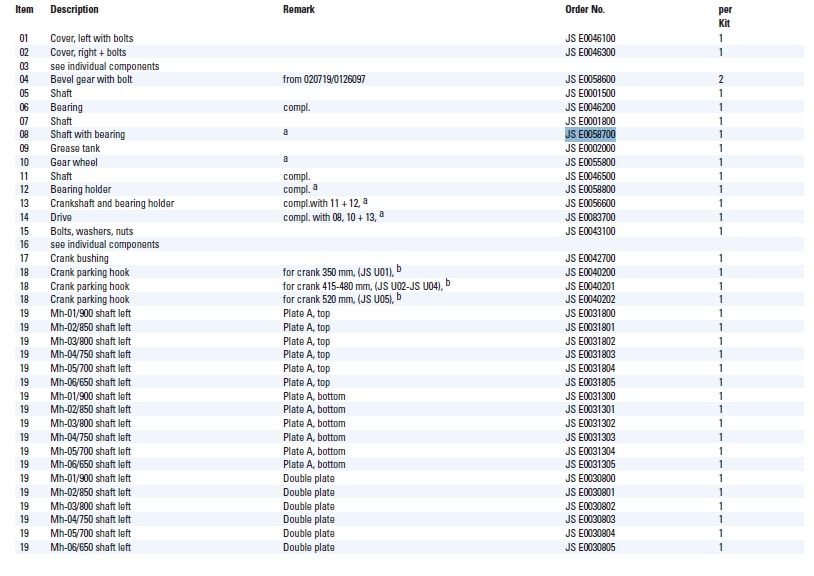This screenshot has width=814, height=576.
Task: Select the 'Cover, left with bolts' description
Action: coord(92,38)
